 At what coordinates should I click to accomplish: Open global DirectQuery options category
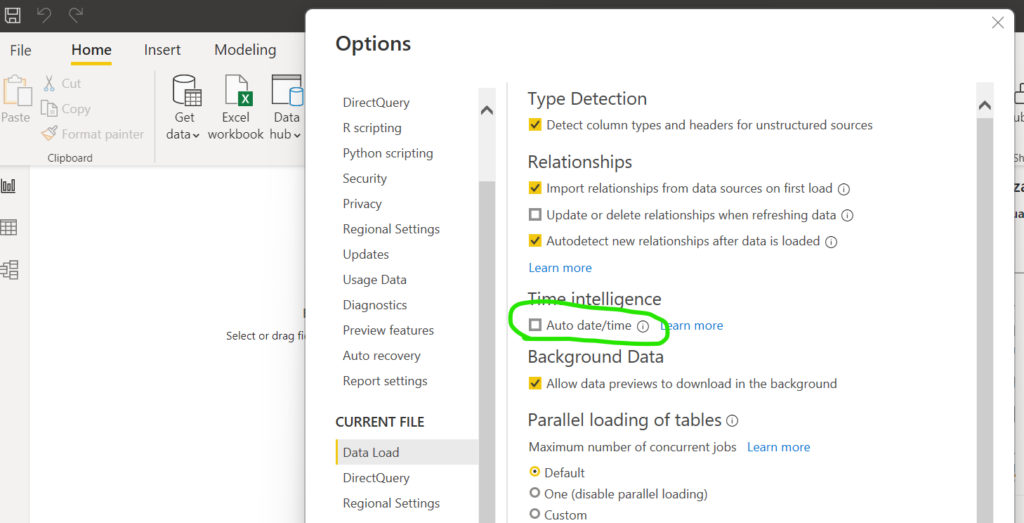pos(376,103)
